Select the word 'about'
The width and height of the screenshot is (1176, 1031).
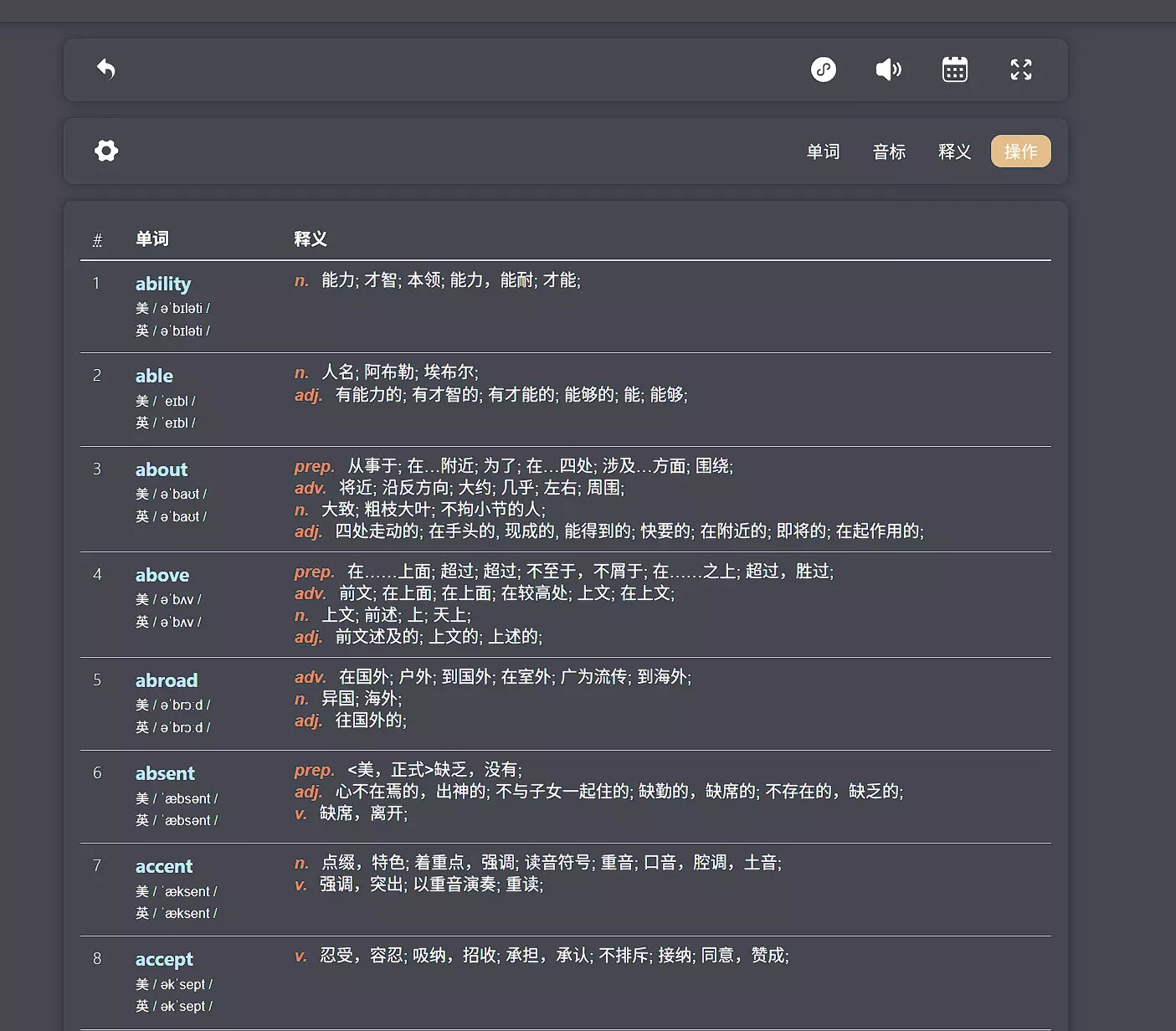(x=162, y=469)
